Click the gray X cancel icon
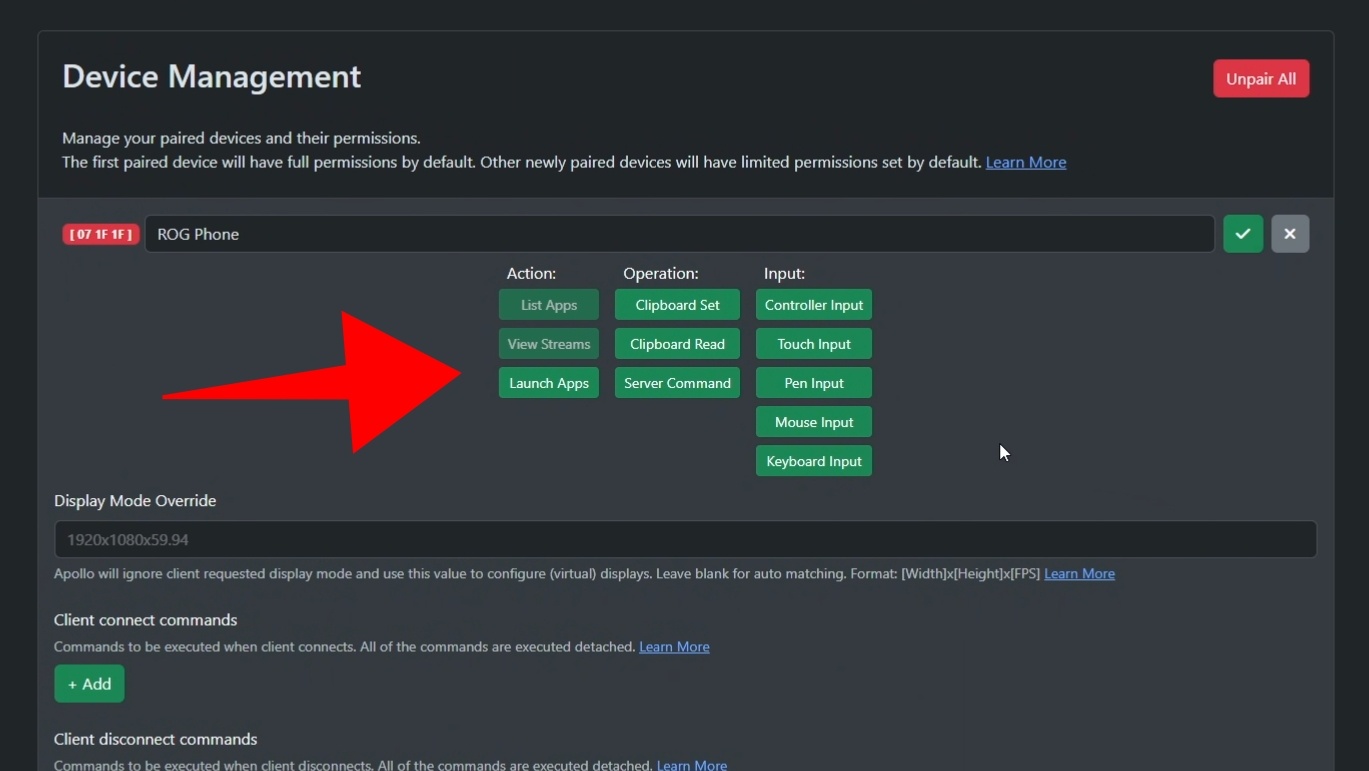 [x=1290, y=234]
